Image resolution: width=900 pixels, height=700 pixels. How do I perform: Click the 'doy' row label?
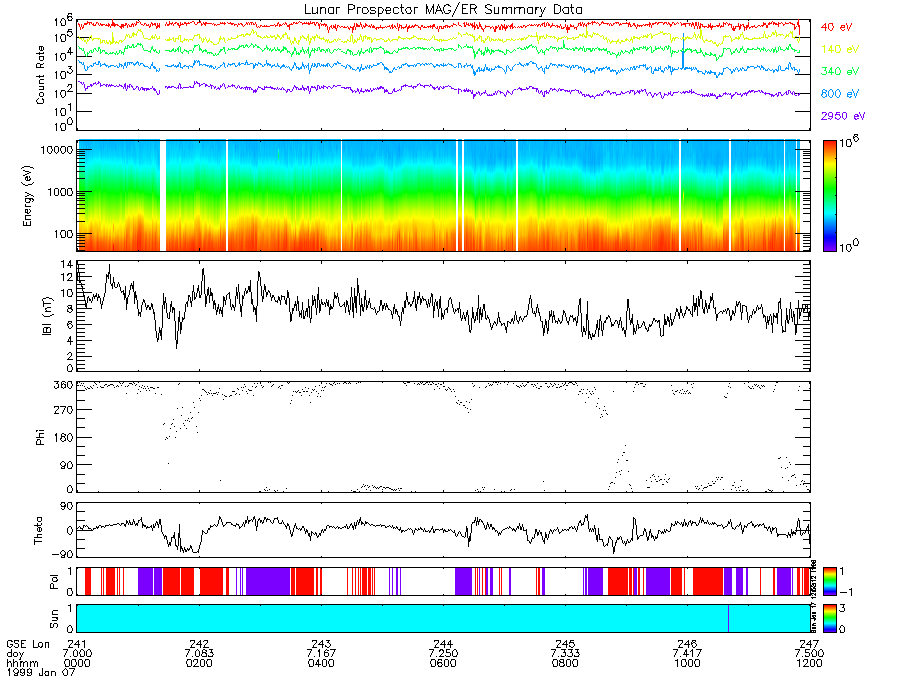pyautogui.click(x=15, y=654)
